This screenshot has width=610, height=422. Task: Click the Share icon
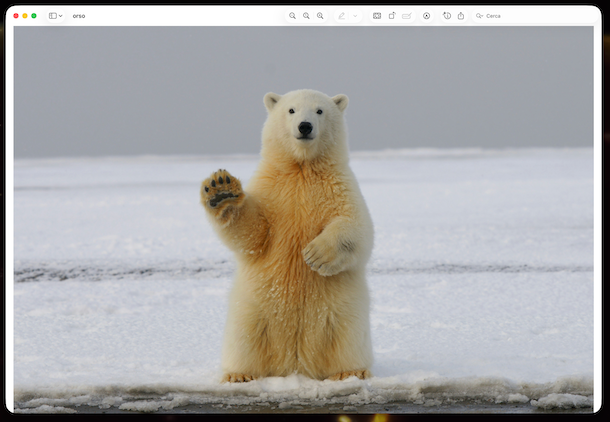point(461,16)
